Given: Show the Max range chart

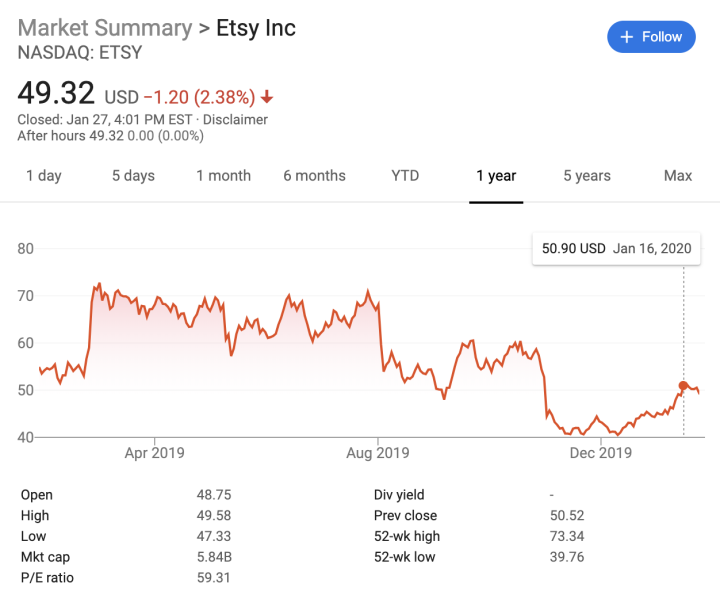Looking at the screenshot, I should (678, 175).
